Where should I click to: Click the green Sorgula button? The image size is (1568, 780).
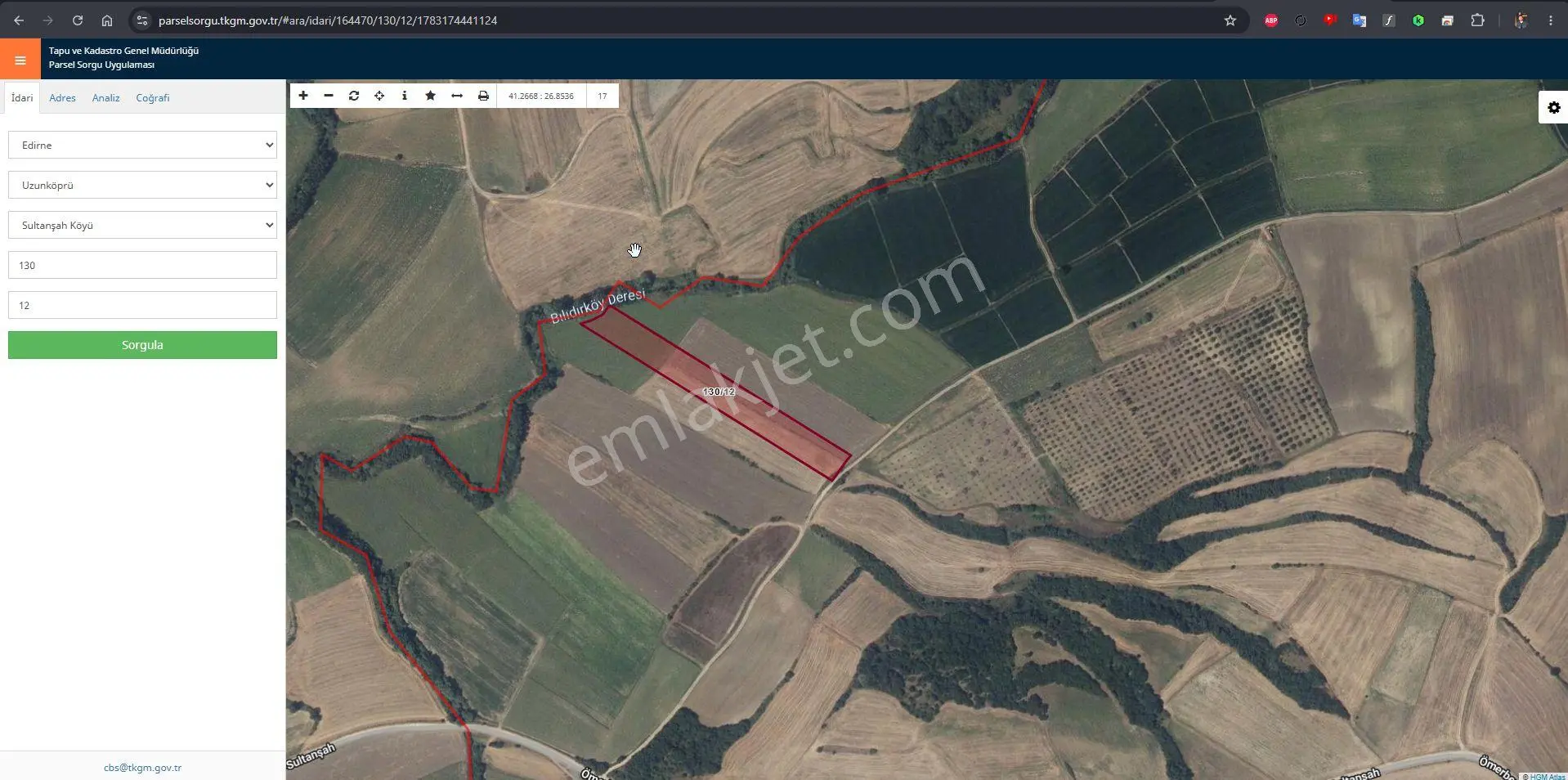[142, 345]
